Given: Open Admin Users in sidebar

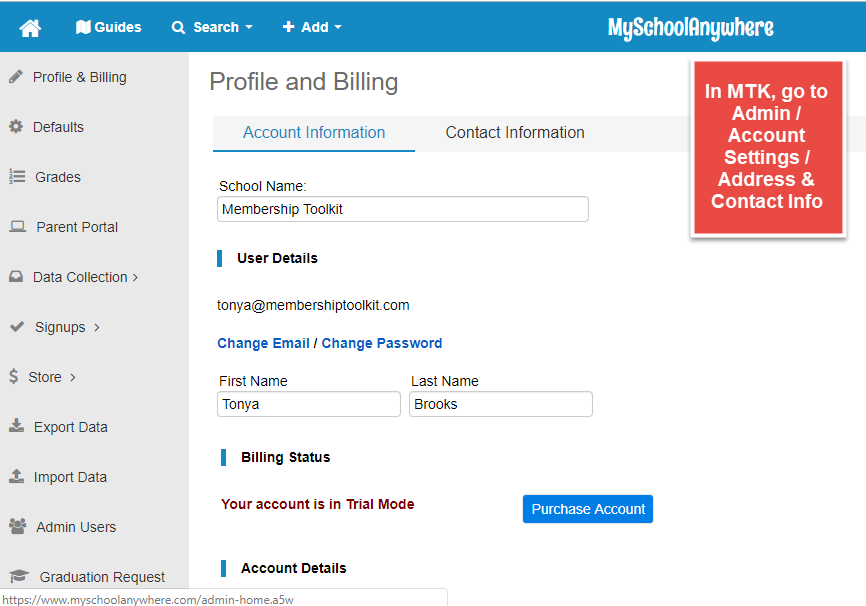Looking at the screenshot, I should point(76,528).
